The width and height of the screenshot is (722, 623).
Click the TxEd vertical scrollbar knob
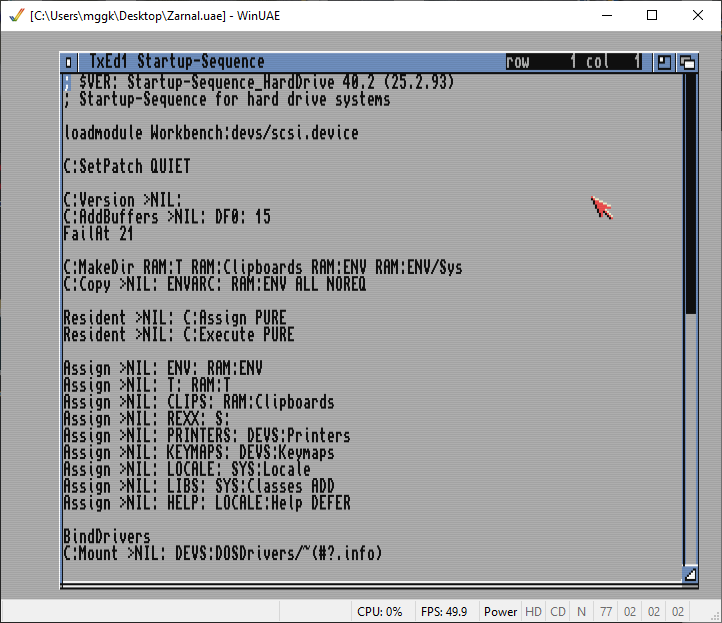pyautogui.click(x=690, y=193)
